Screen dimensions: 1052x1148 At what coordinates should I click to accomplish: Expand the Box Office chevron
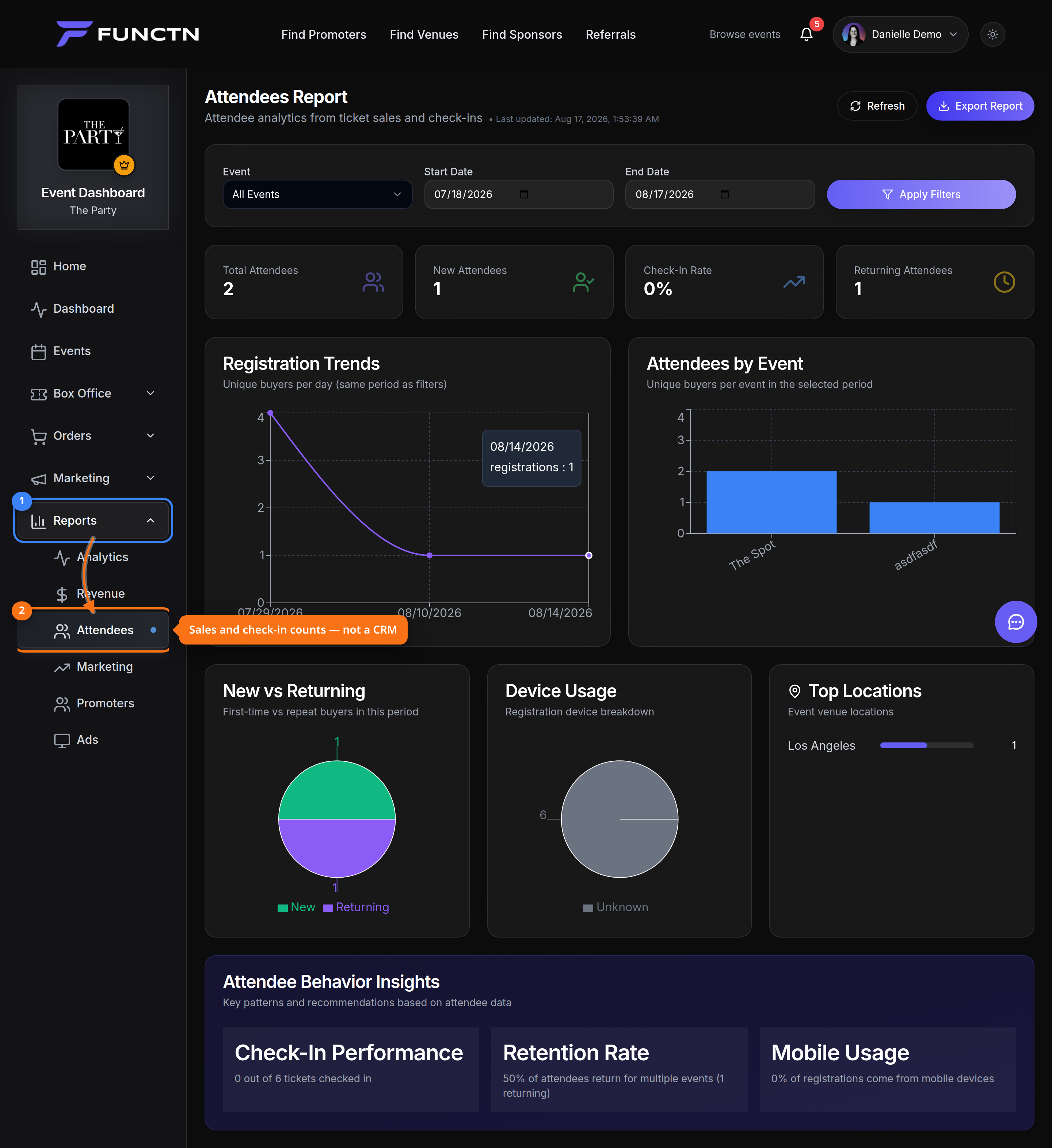click(150, 393)
